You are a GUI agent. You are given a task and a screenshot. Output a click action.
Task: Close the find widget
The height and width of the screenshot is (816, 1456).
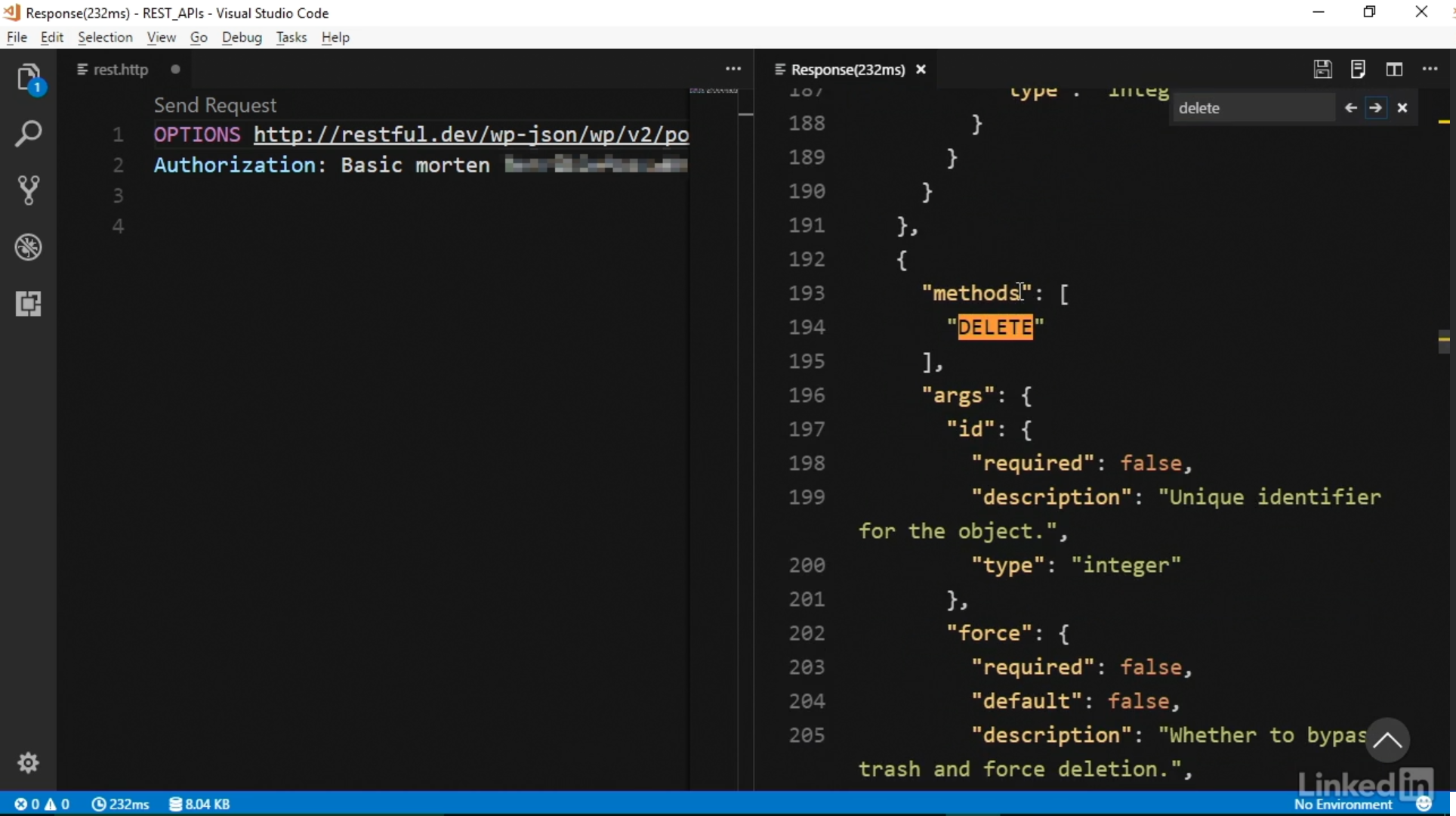tap(1402, 108)
